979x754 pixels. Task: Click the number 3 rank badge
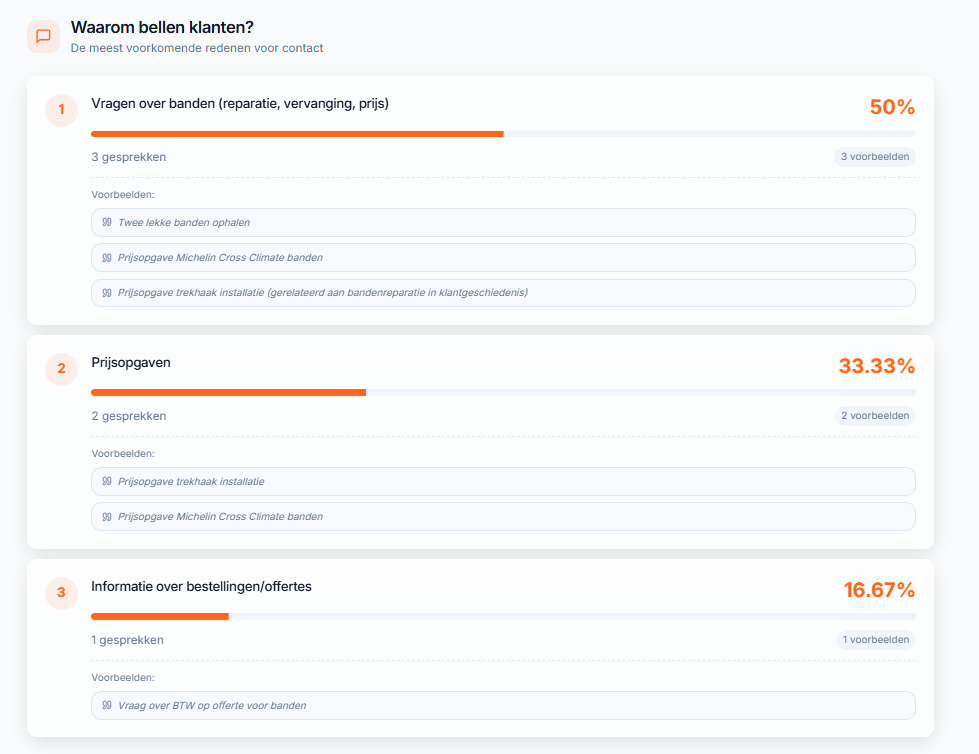coord(61,592)
